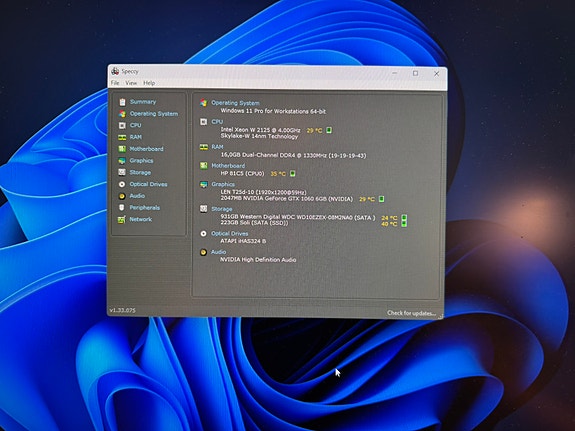
Task: Select Peripherals in the sidebar
Action: coord(144,208)
